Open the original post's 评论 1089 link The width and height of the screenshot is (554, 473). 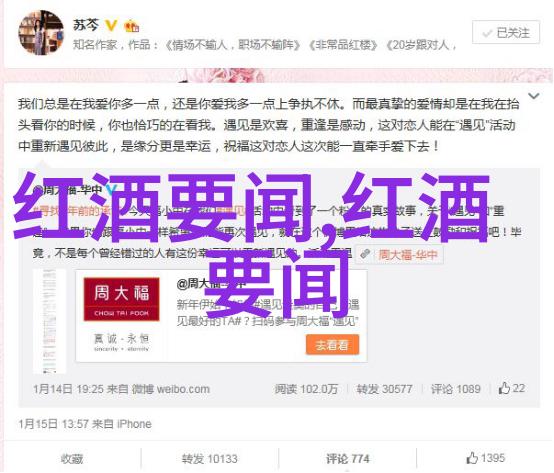coord(455,389)
